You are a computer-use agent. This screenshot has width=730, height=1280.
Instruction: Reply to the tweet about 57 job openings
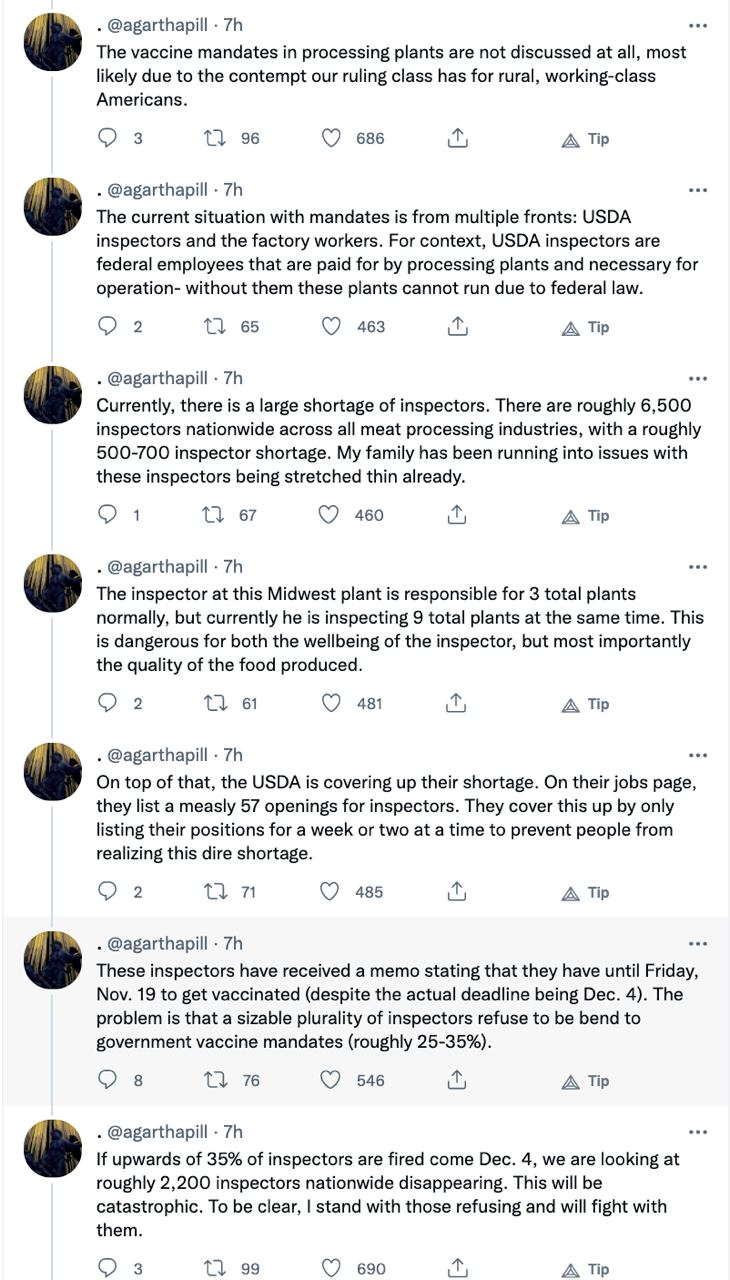pyautogui.click(x=108, y=891)
